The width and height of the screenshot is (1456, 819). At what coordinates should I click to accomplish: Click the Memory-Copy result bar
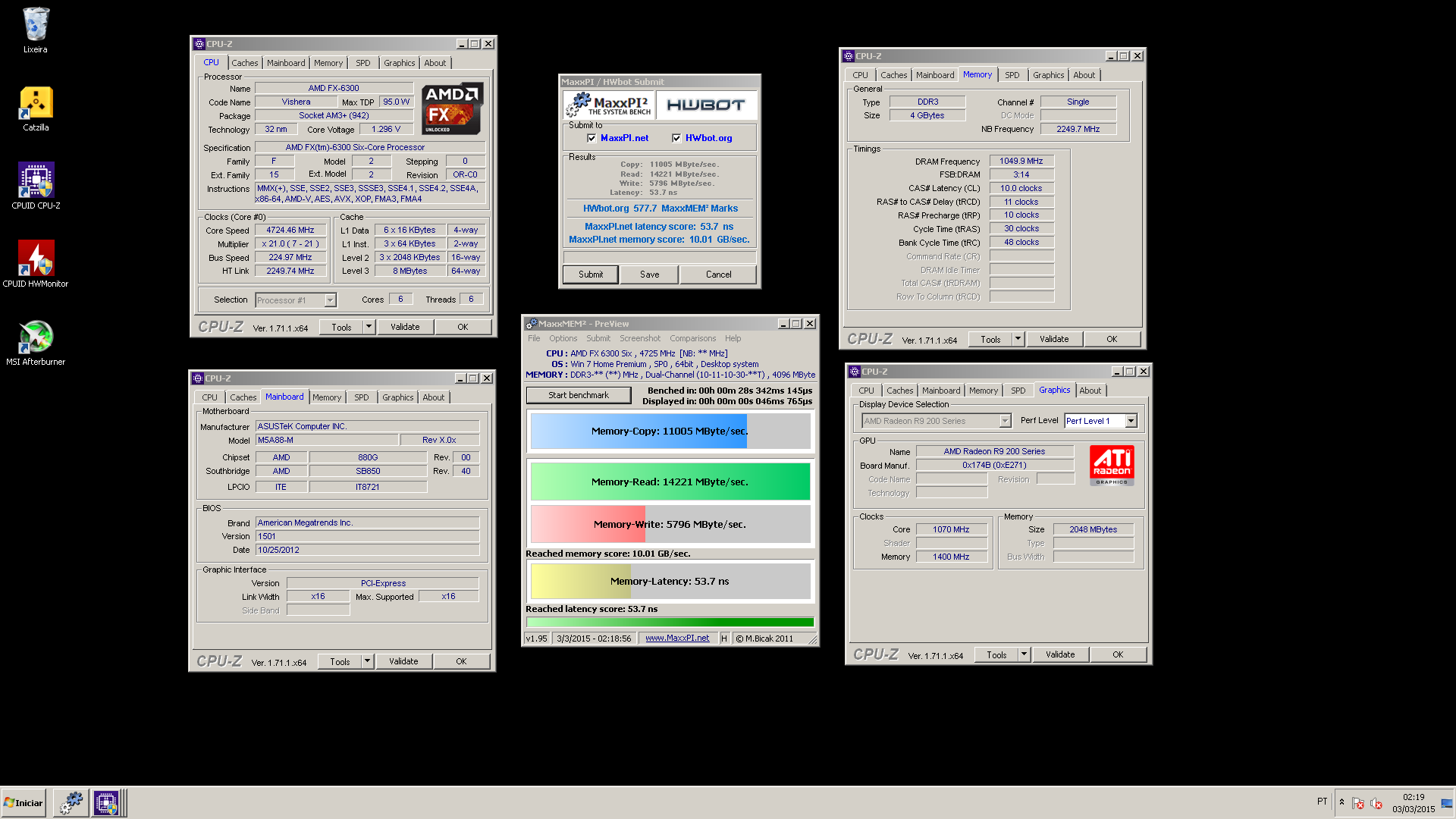coord(670,431)
